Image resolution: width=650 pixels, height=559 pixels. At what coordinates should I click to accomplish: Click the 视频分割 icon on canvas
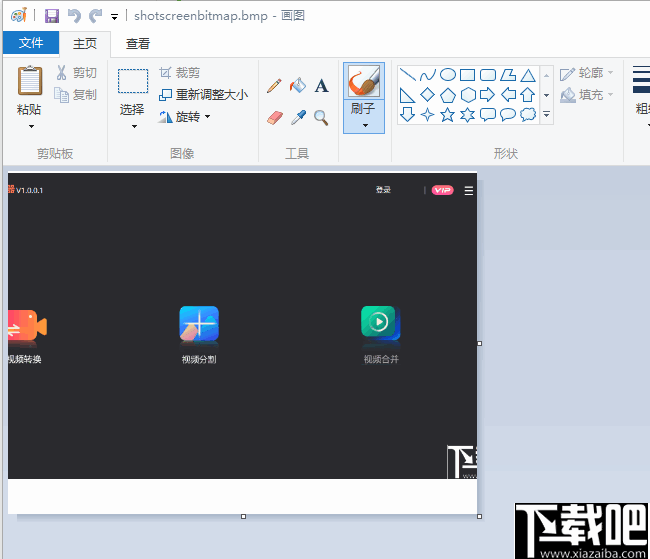[199, 324]
